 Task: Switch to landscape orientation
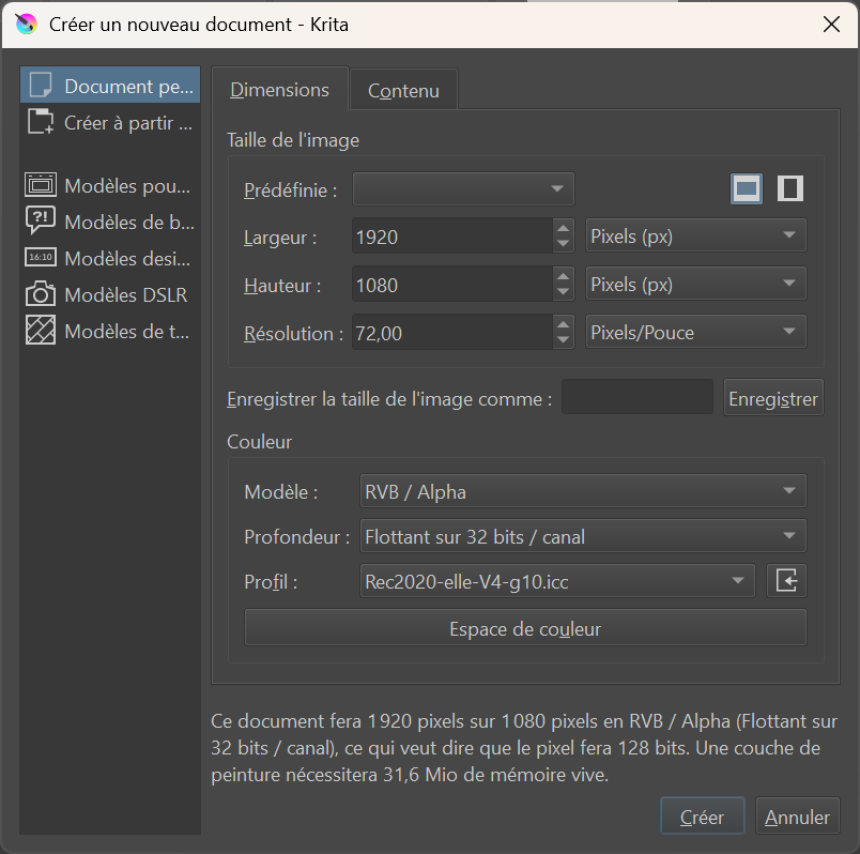(746, 188)
